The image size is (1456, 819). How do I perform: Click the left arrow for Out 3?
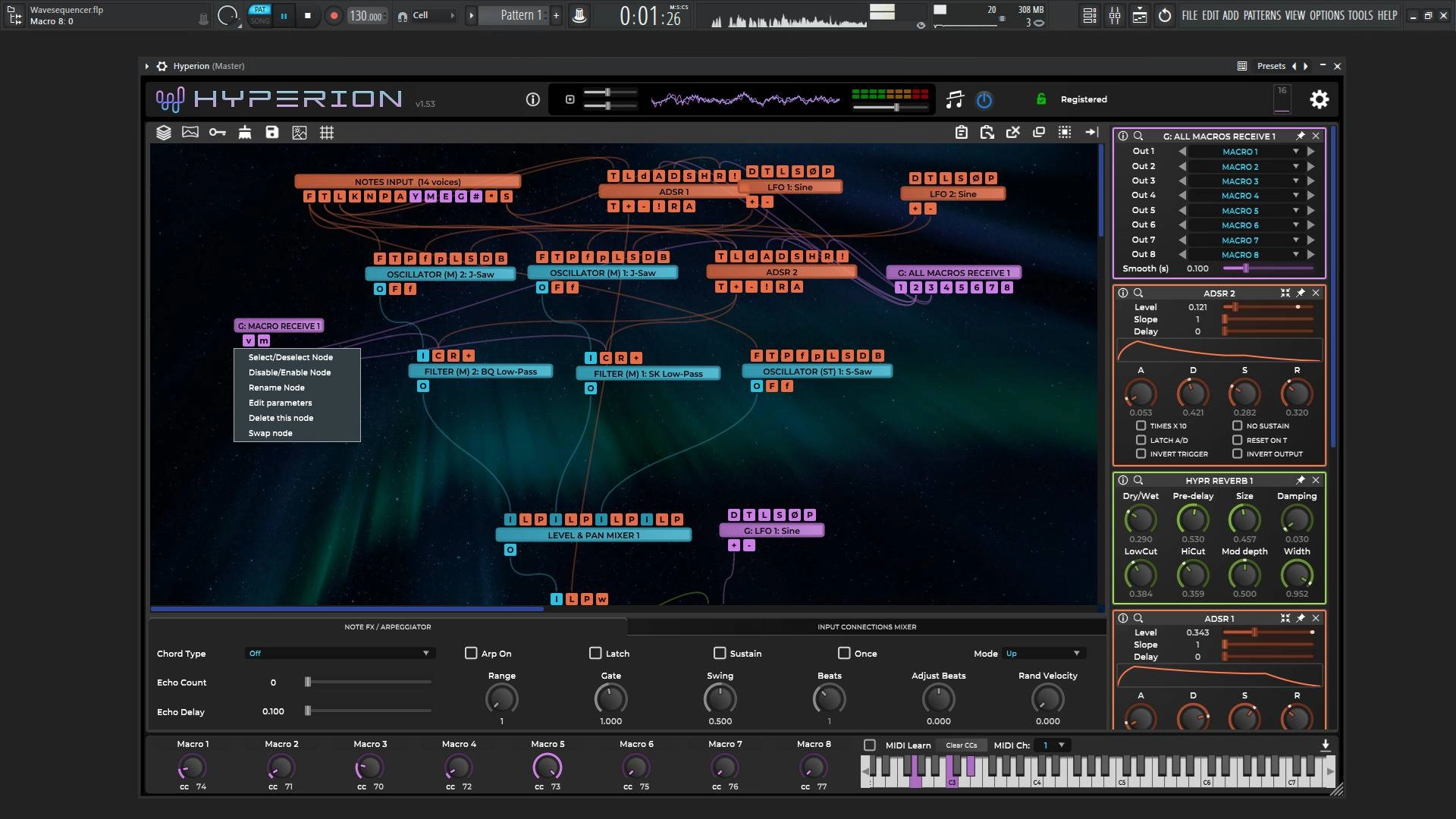(1181, 181)
